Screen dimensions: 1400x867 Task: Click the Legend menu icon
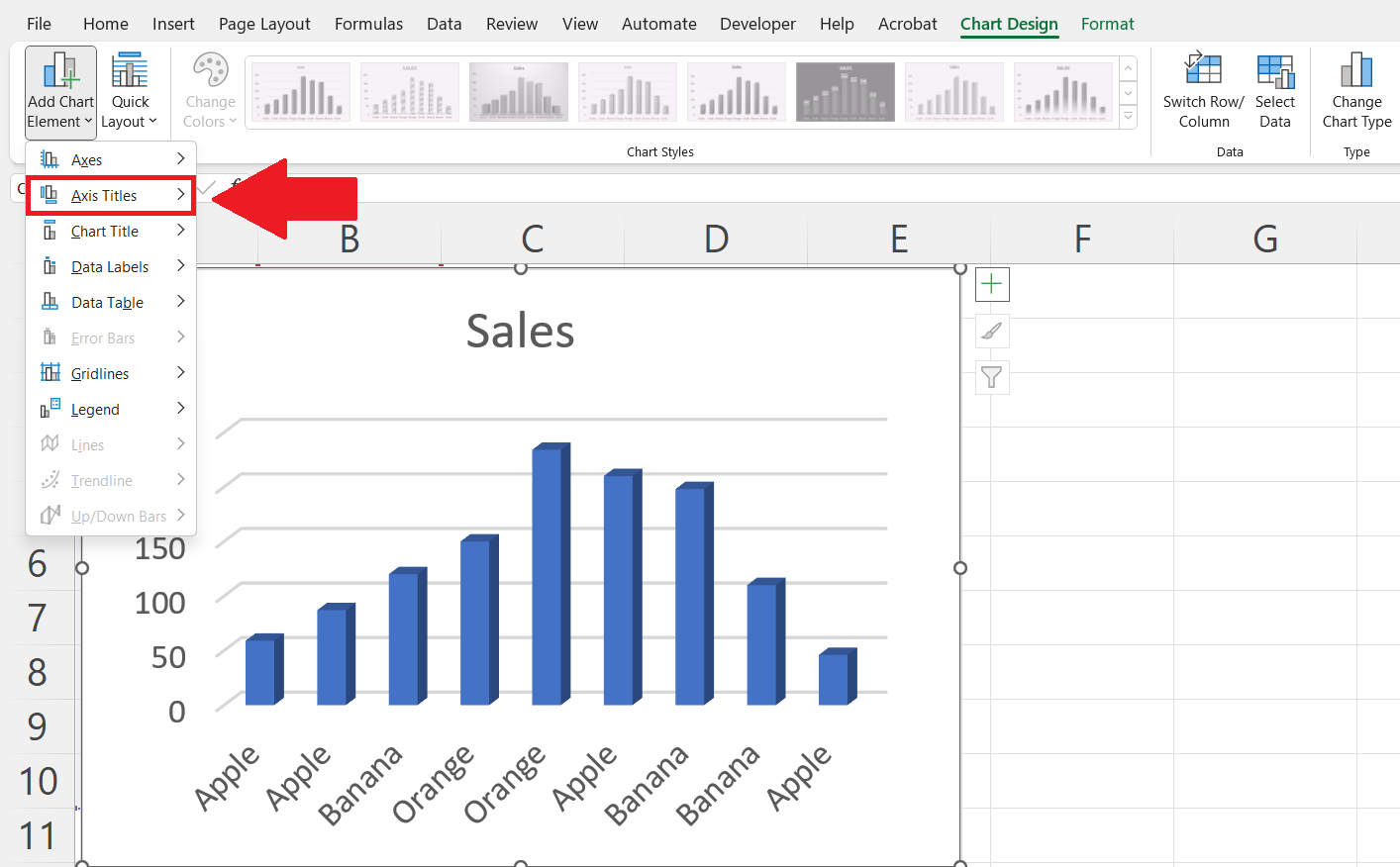click(50, 408)
